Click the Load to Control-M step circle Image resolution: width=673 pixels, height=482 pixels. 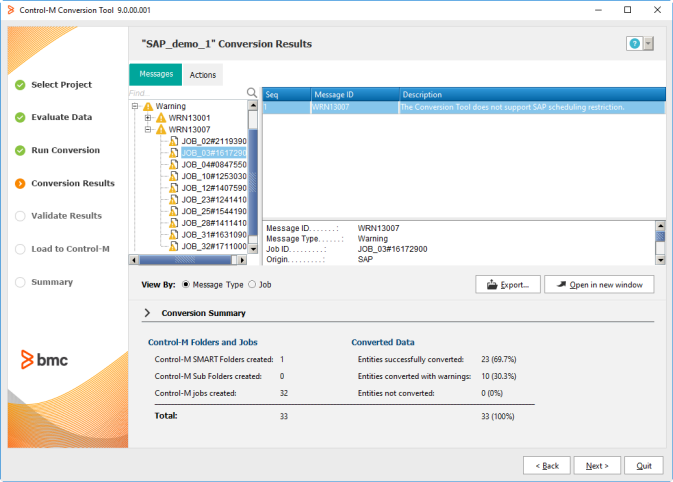point(20,249)
